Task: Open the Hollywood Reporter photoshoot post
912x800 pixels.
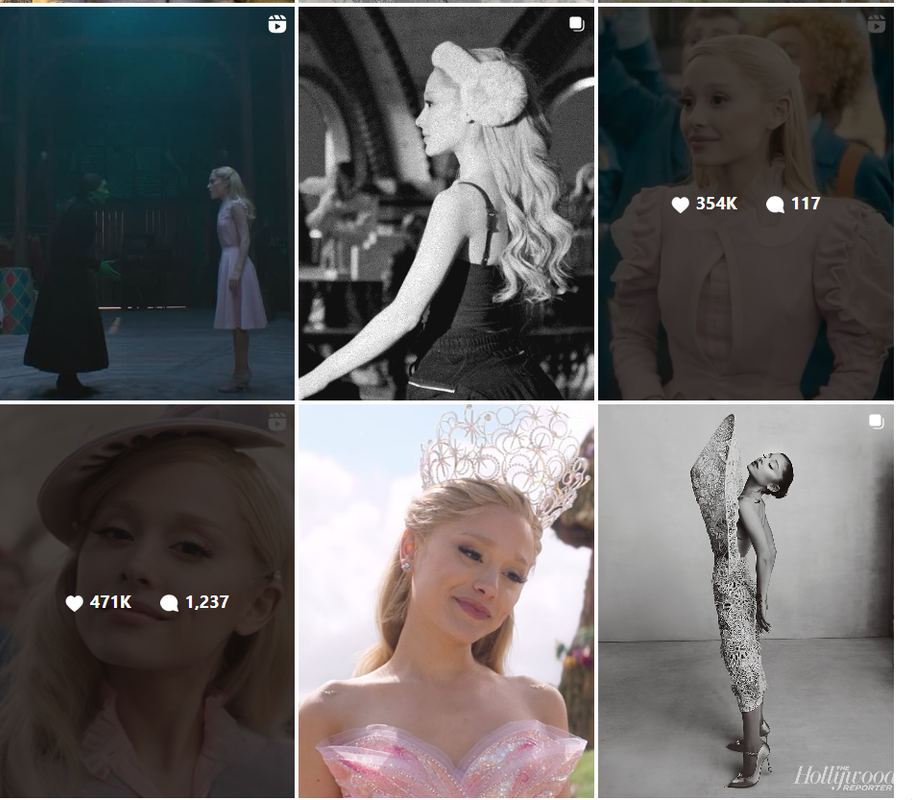Action: (746, 601)
